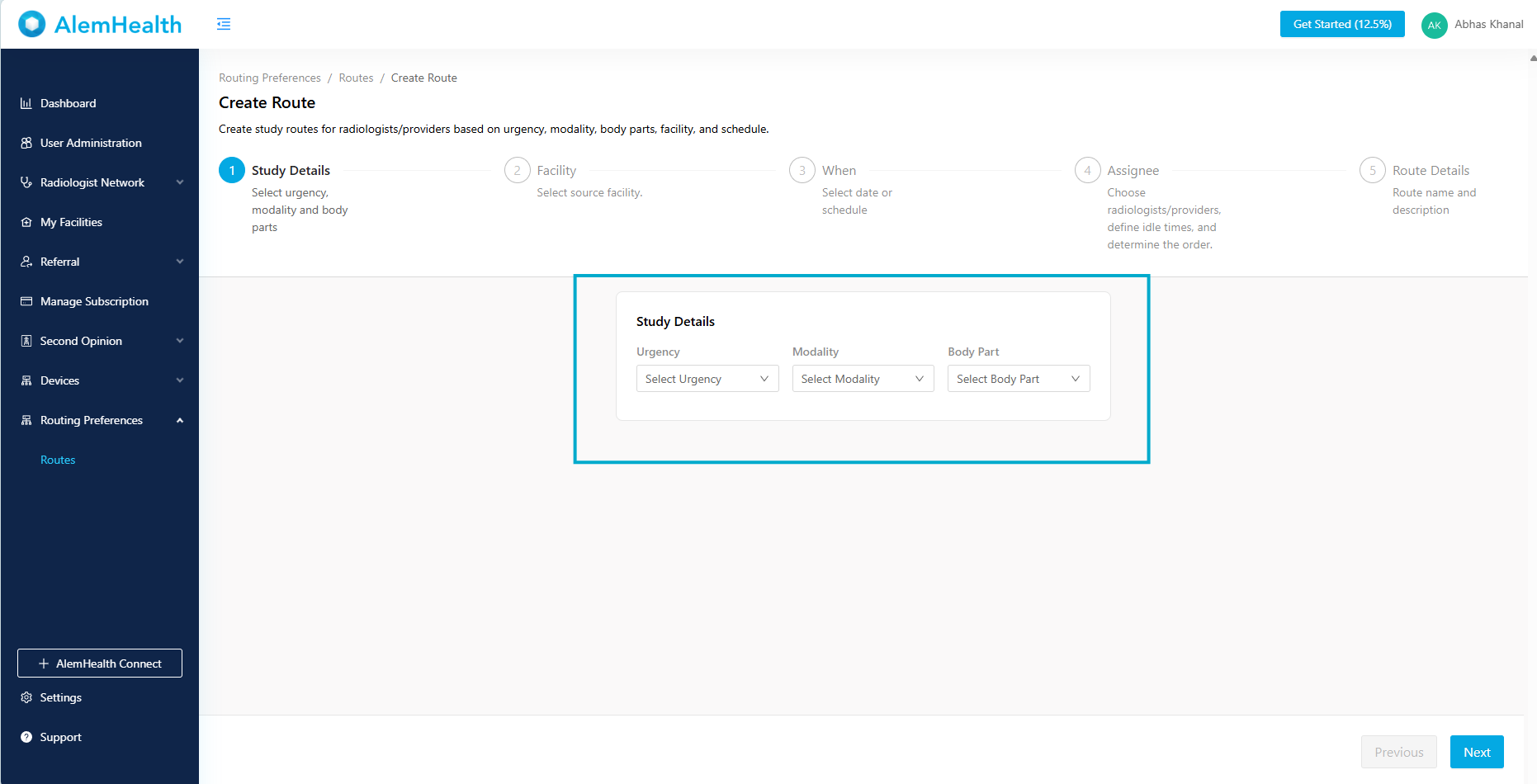Screen dimensions: 1537x784
Task: Click the Routing Preferences breadcrumb link
Action: pos(270,78)
